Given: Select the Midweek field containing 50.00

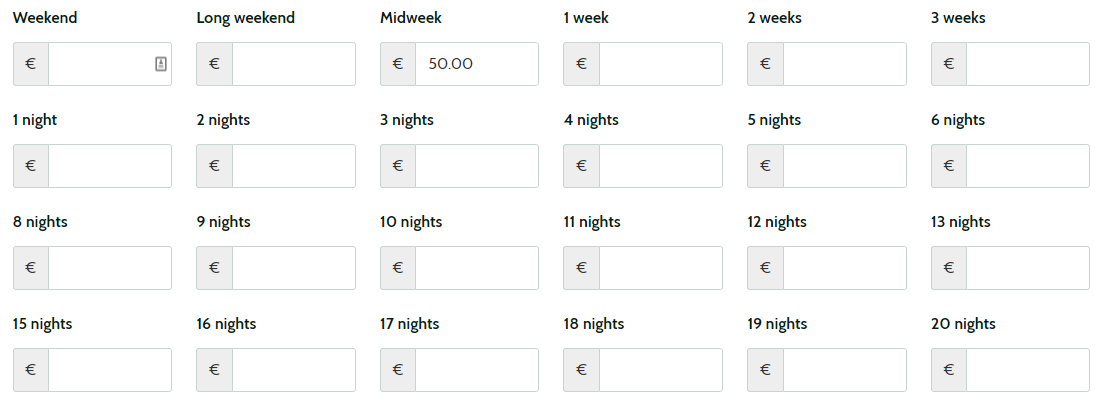Looking at the screenshot, I should pyautogui.click(x=477, y=64).
